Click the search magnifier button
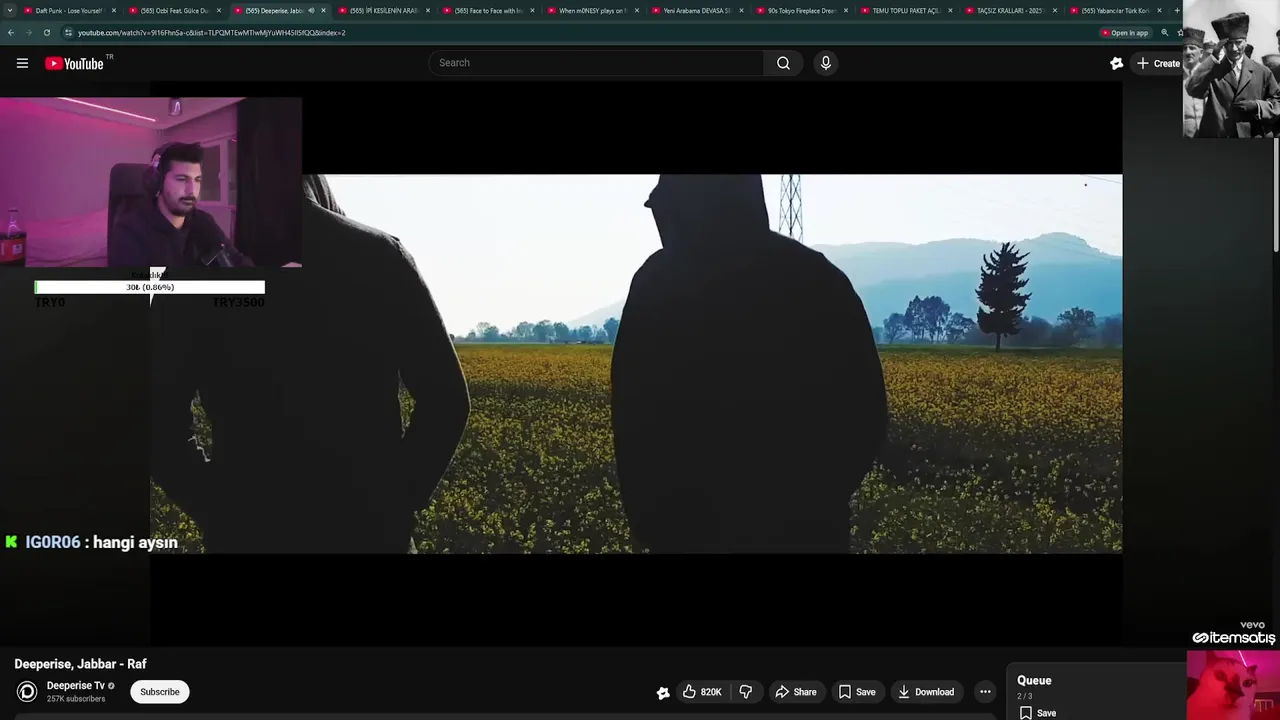Image resolution: width=1280 pixels, height=720 pixels. tap(783, 63)
